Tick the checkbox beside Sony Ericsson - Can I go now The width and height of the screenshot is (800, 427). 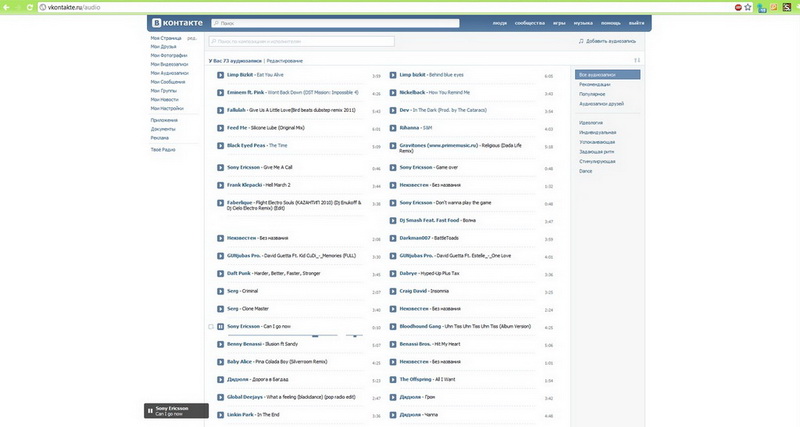coord(211,326)
